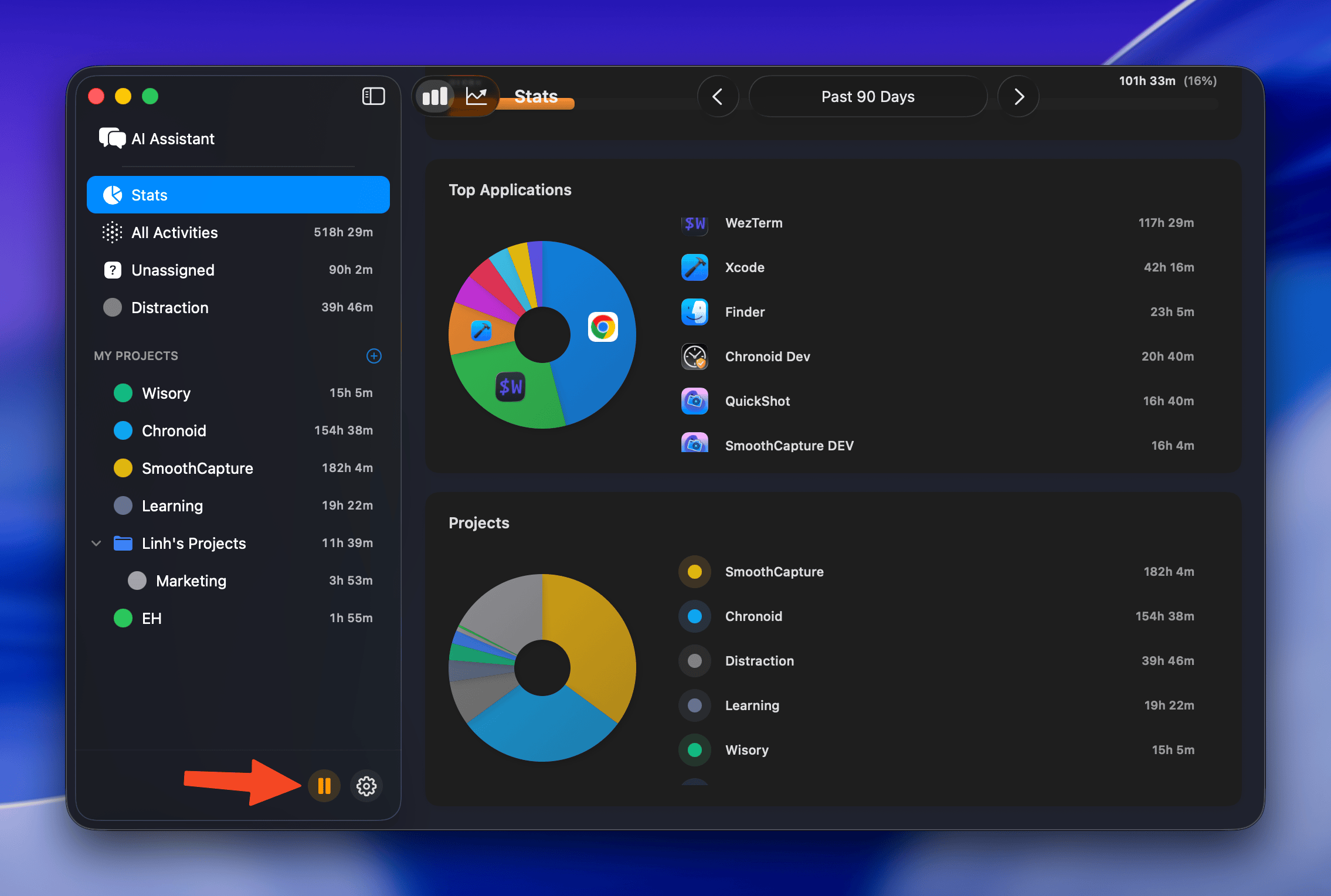Switch to bar chart stats view
Image resolution: width=1331 pixels, height=896 pixels.
435,96
